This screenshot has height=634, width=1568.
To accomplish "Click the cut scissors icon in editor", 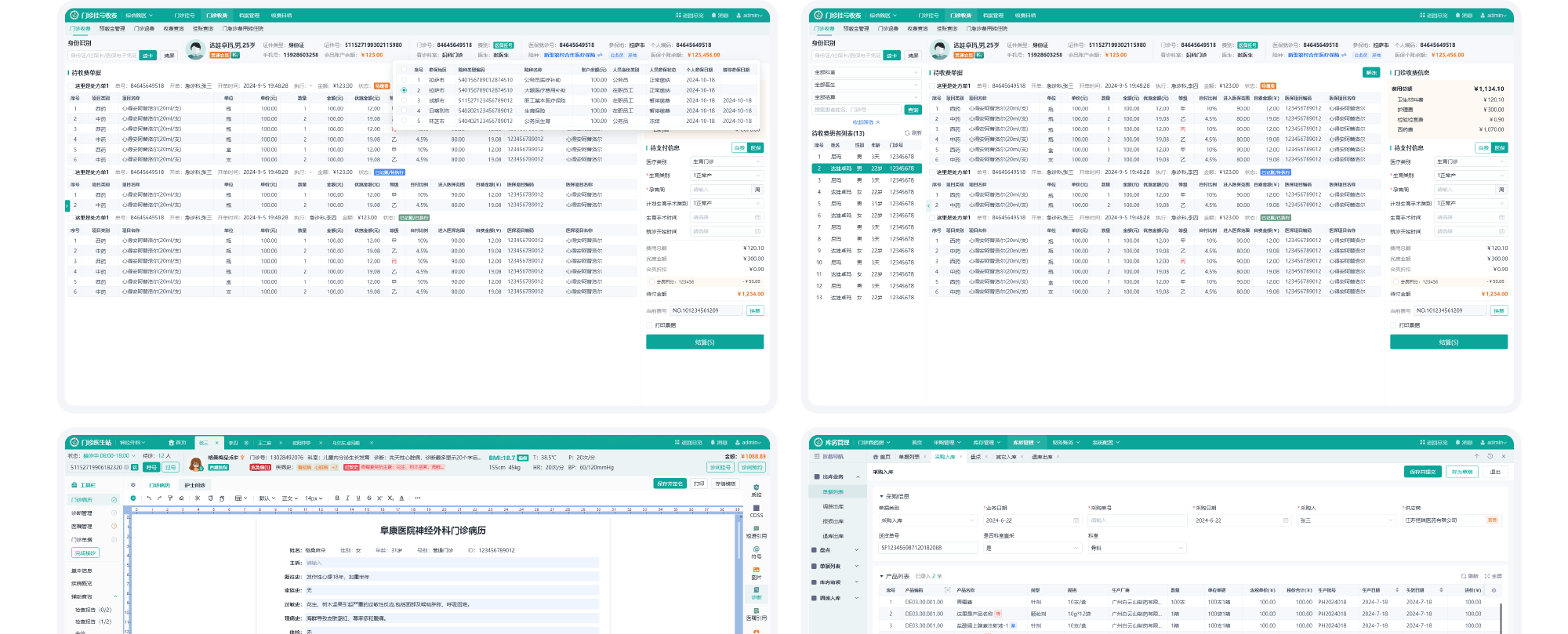I will [198, 498].
